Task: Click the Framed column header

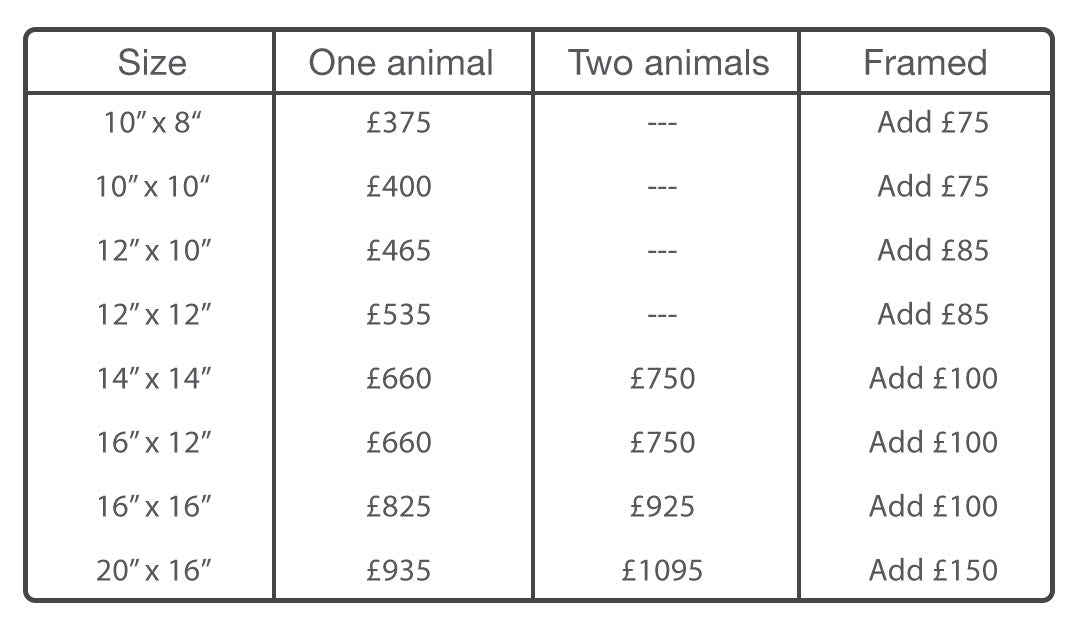Action: click(x=925, y=63)
